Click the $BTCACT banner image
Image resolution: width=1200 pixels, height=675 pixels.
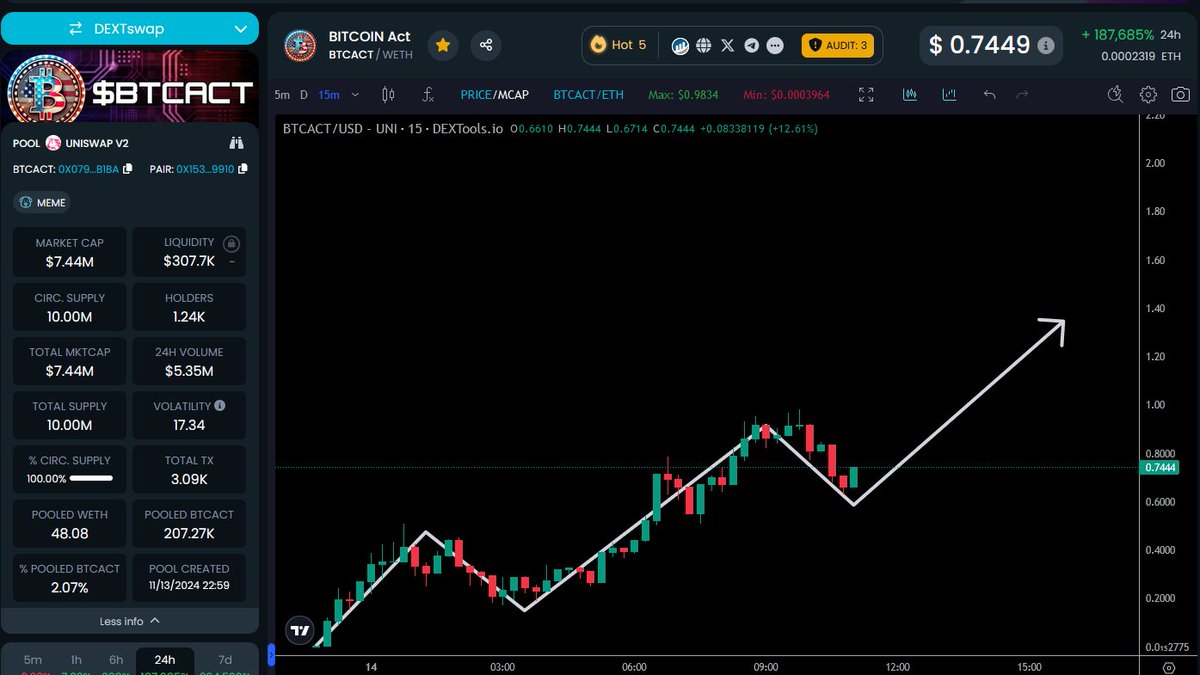coord(129,88)
